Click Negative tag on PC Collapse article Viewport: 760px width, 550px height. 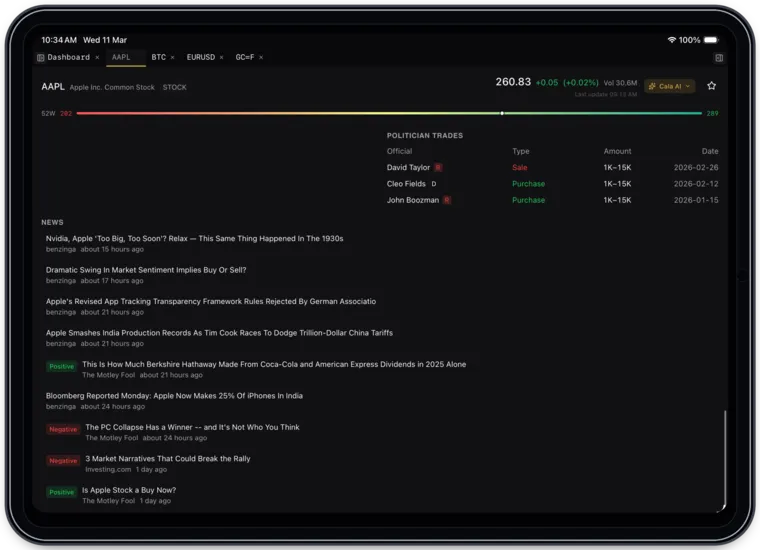point(63,429)
